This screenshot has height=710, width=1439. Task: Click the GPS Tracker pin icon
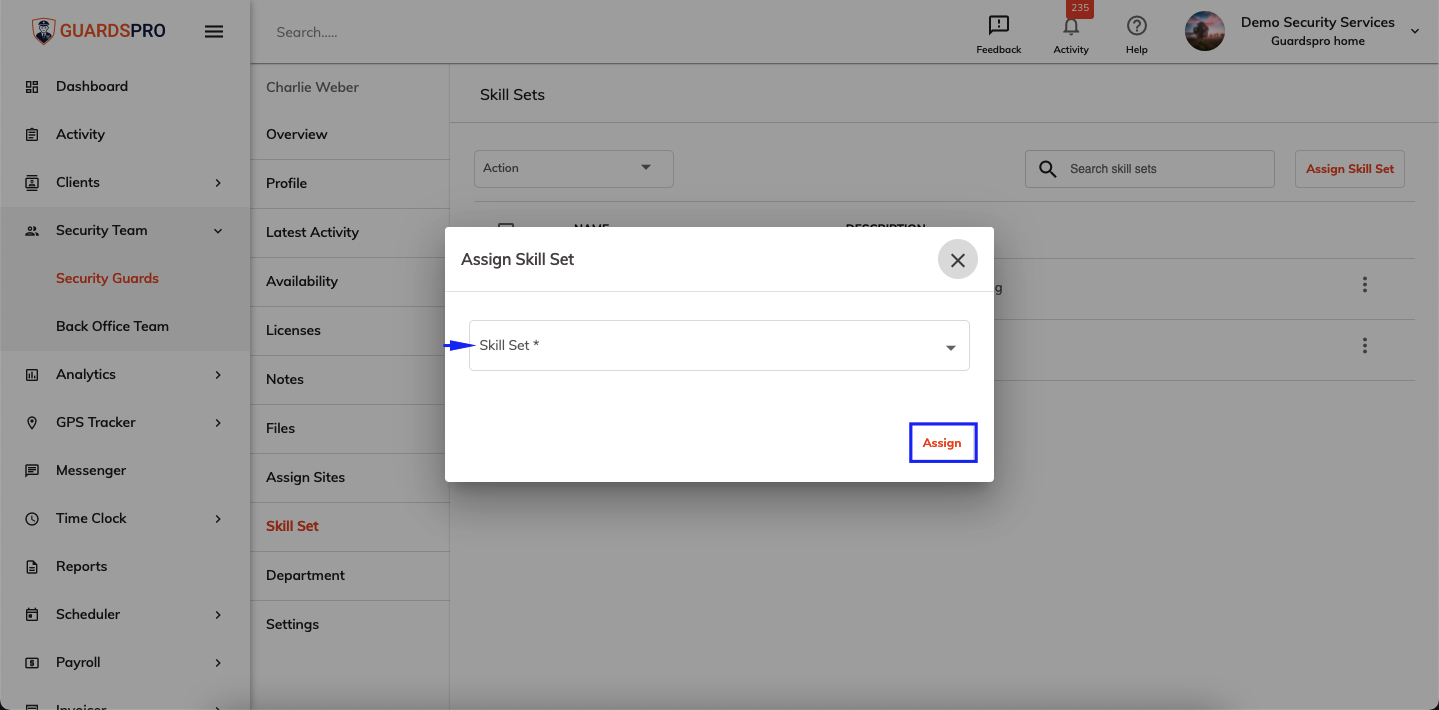[x=32, y=423]
